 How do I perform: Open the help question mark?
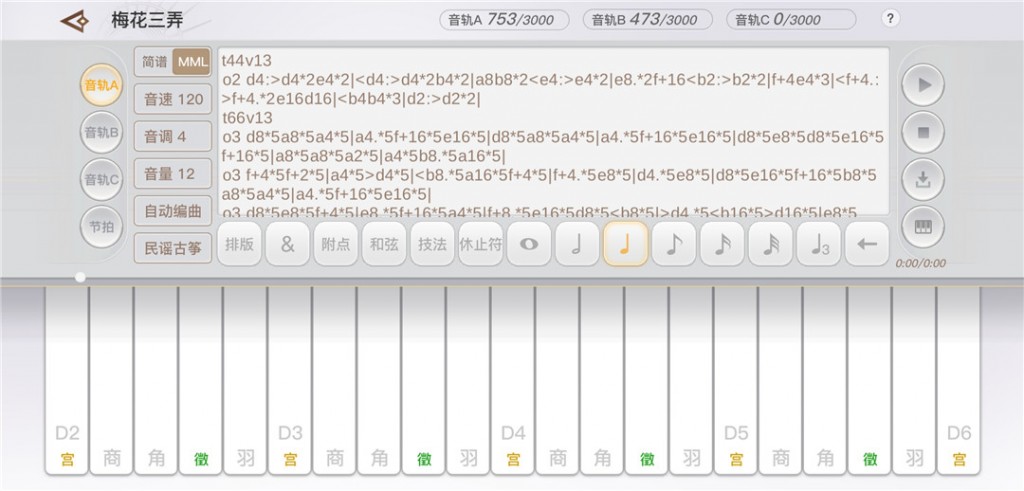(890, 18)
